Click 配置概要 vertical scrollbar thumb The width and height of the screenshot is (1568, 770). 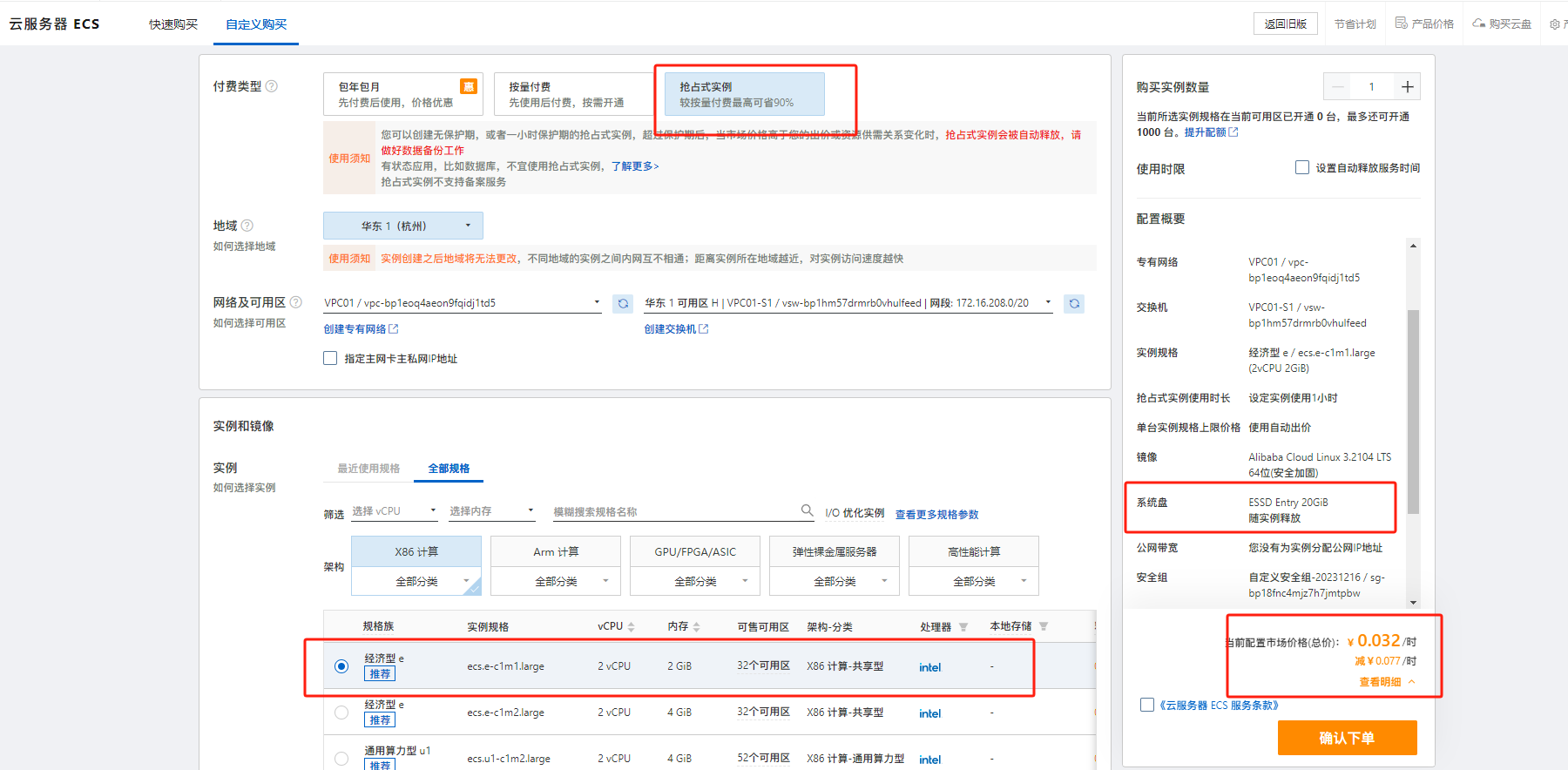coord(1413,411)
